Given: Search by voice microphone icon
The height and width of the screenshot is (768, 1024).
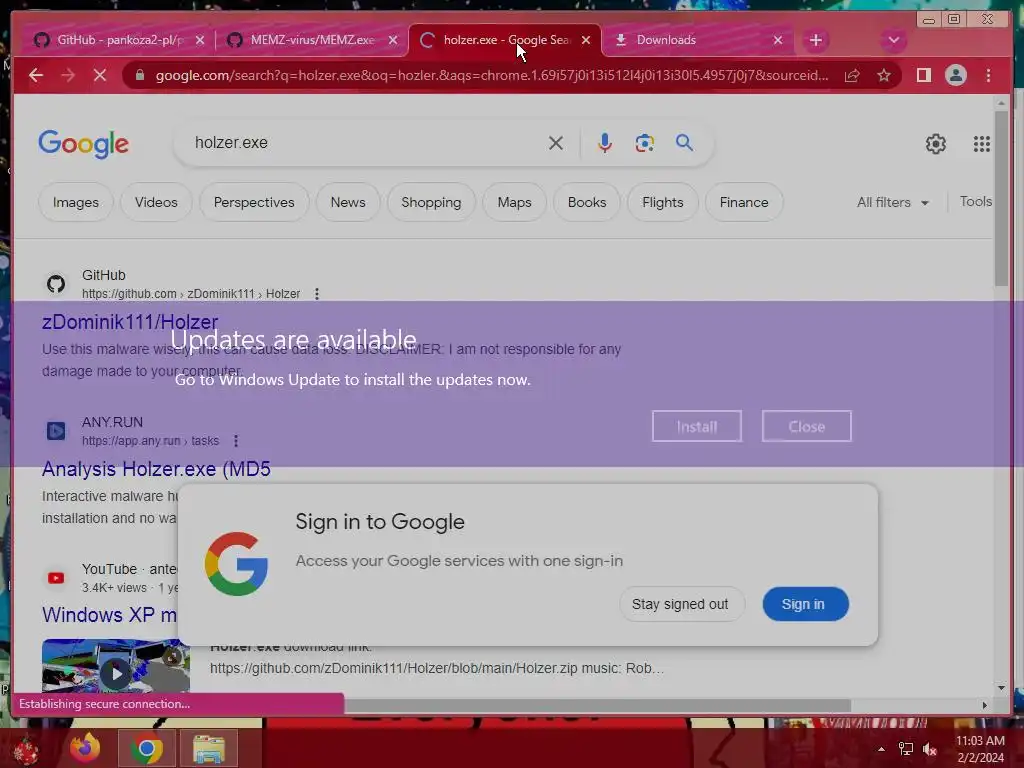Looking at the screenshot, I should pyautogui.click(x=605, y=143).
